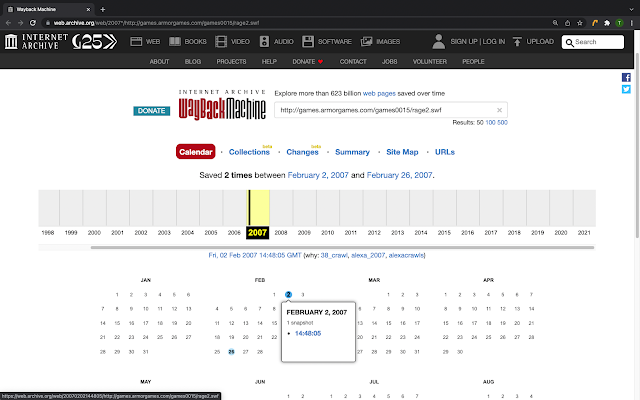The image size is (640, 400).
Task: Open the 'web pages' link
Action: (379, 93)
